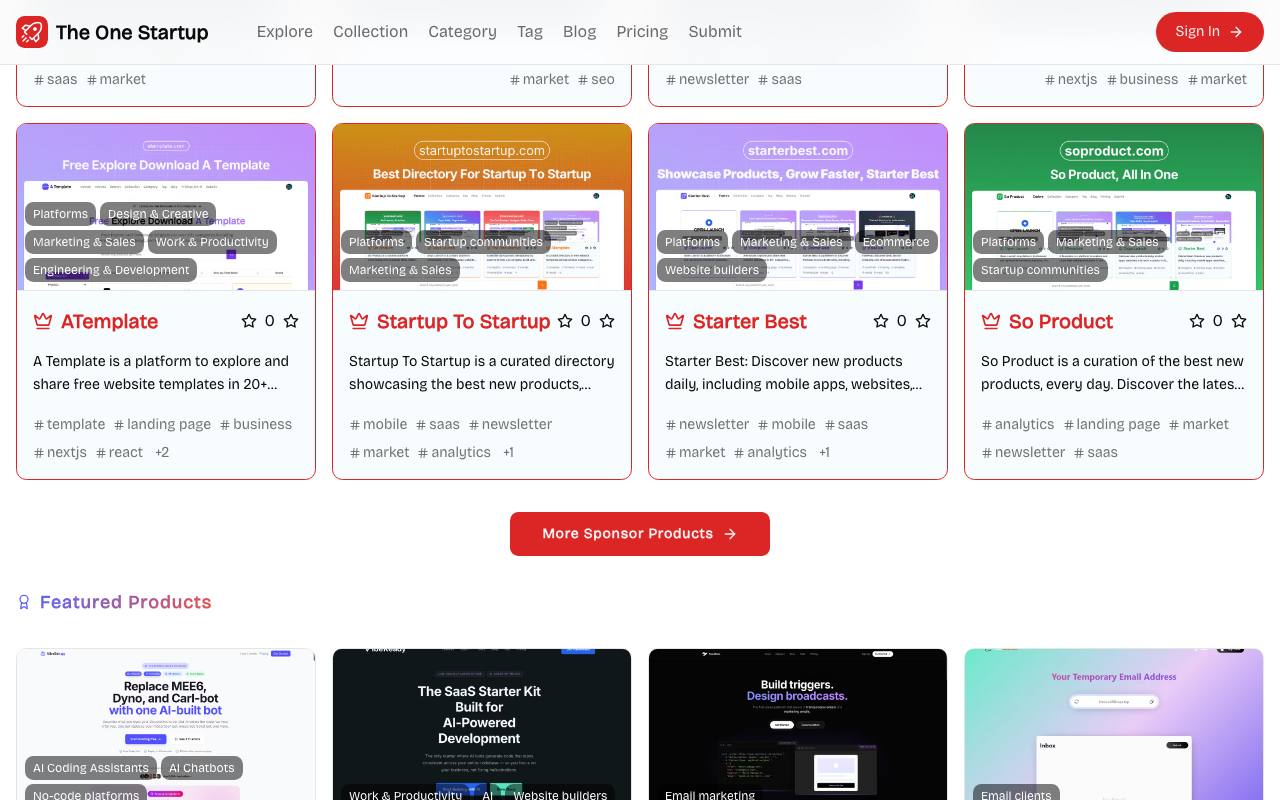
Task: Click the star icon before Starter Best's 0 count
Action: pyautogui.click(x=881, y=321)
